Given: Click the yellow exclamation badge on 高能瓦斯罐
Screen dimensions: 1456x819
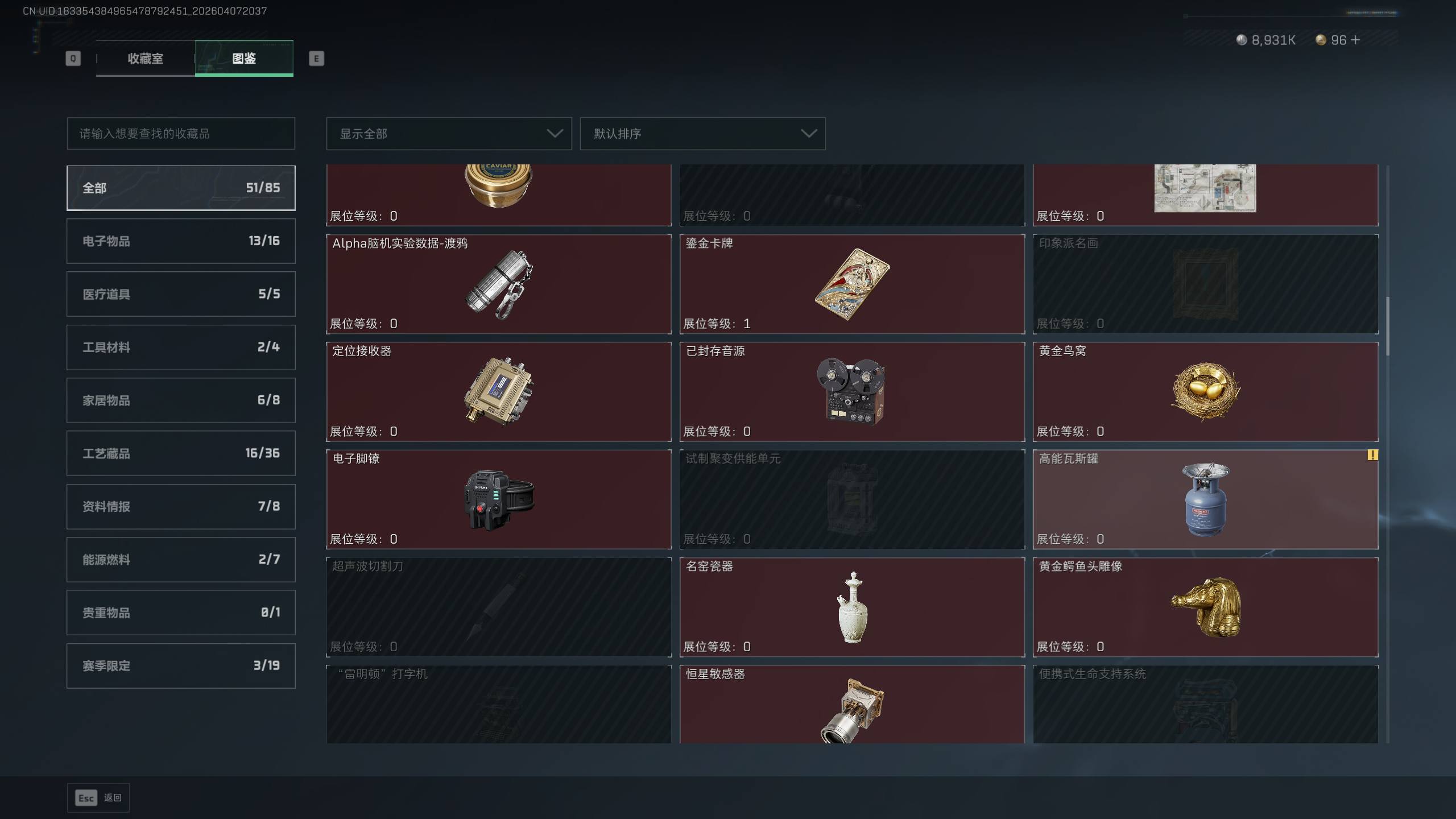Looking at the screenshot, I should [1372, 455].
